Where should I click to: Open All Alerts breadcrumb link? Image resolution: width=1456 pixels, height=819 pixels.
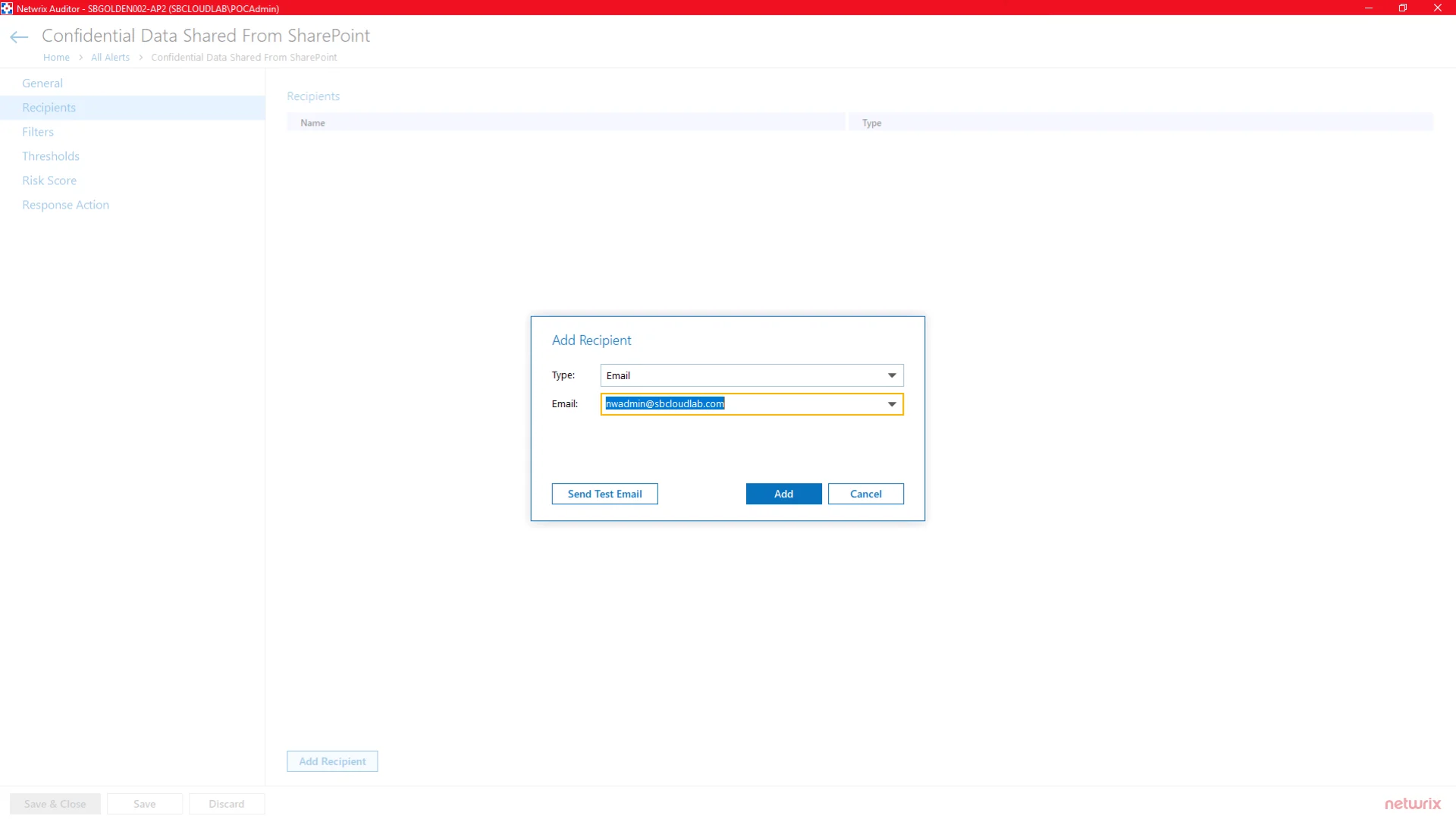point(110,58)
